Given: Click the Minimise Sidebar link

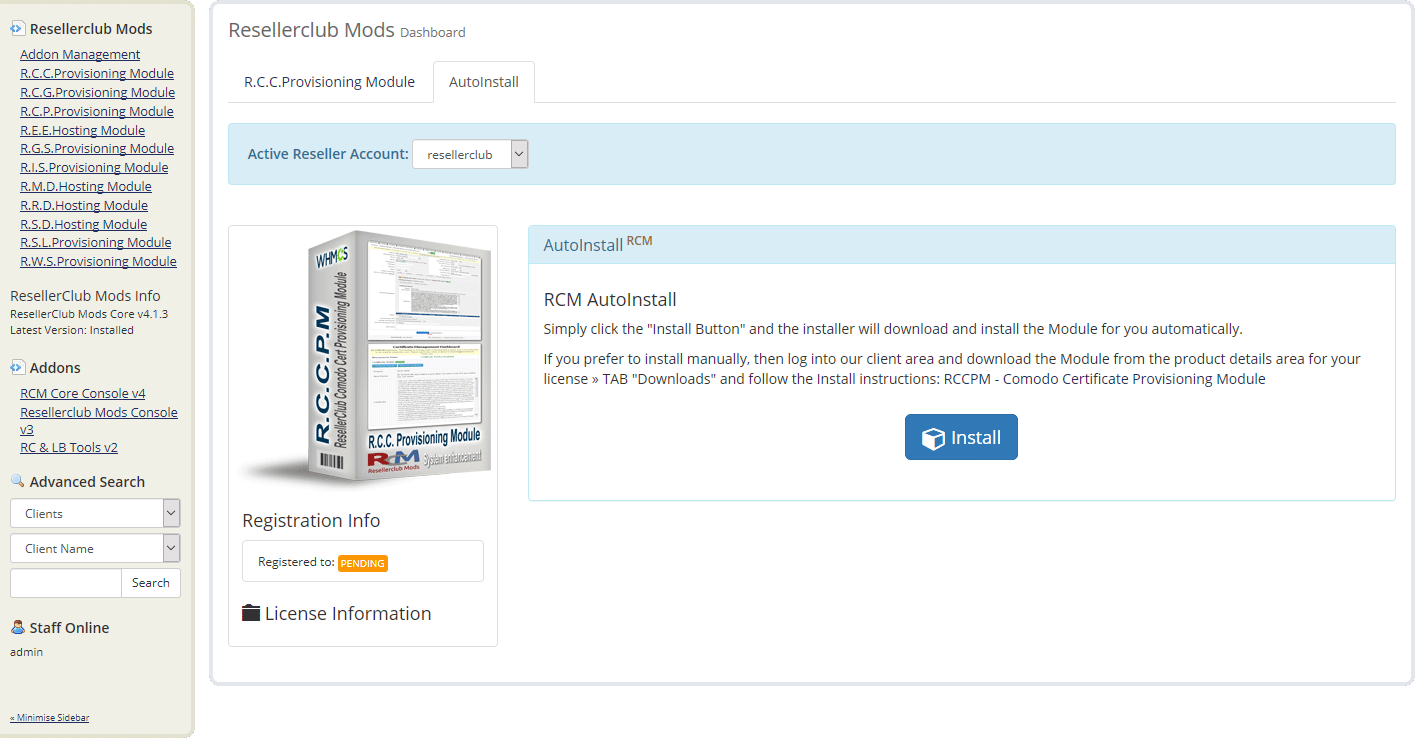Looking at the screenshot, I should coord(49,718).
